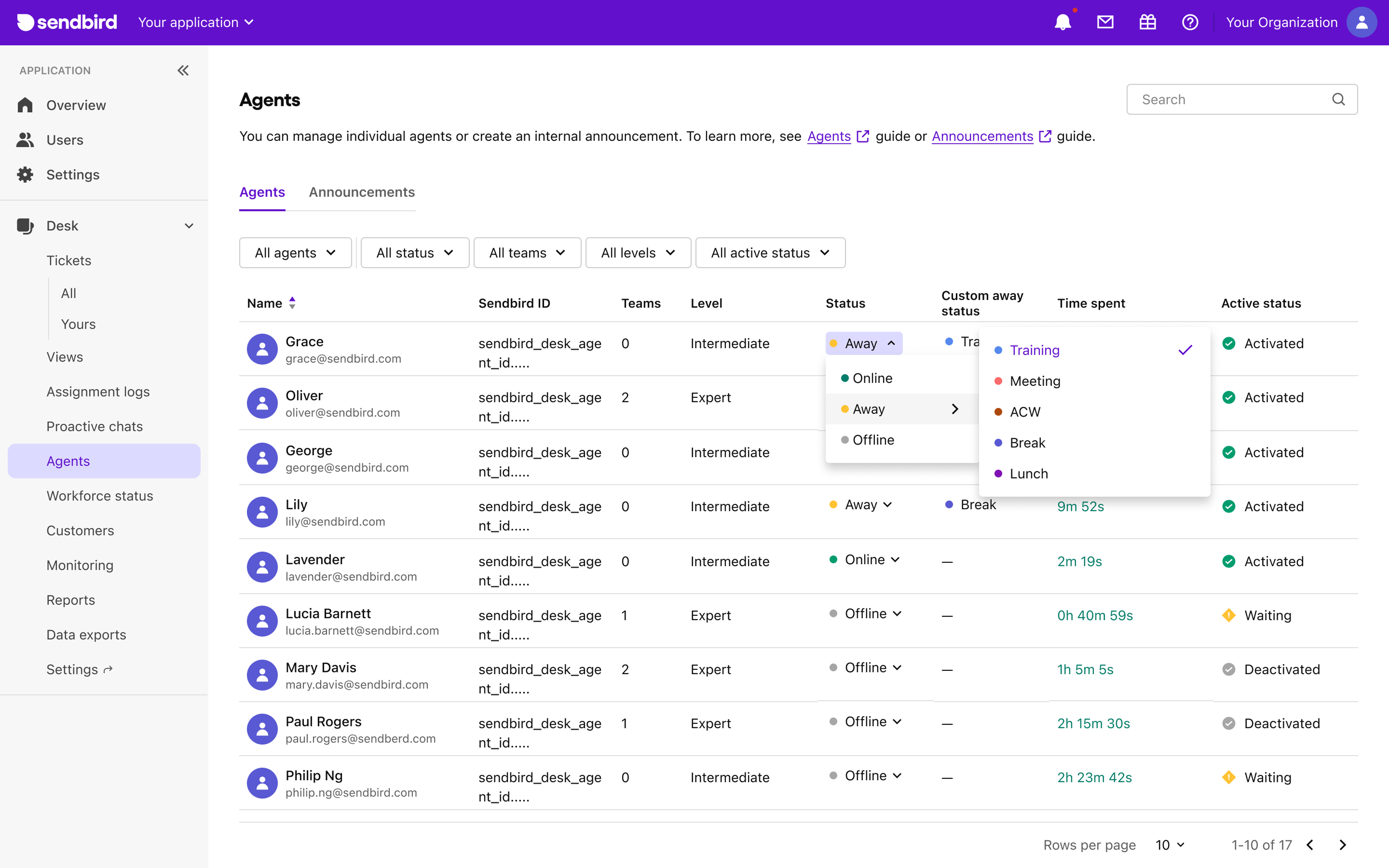Viewport: 1389px width, 868px height.
Task: Collapse the sidebar with double chevron
Action: tap(183, 70)
